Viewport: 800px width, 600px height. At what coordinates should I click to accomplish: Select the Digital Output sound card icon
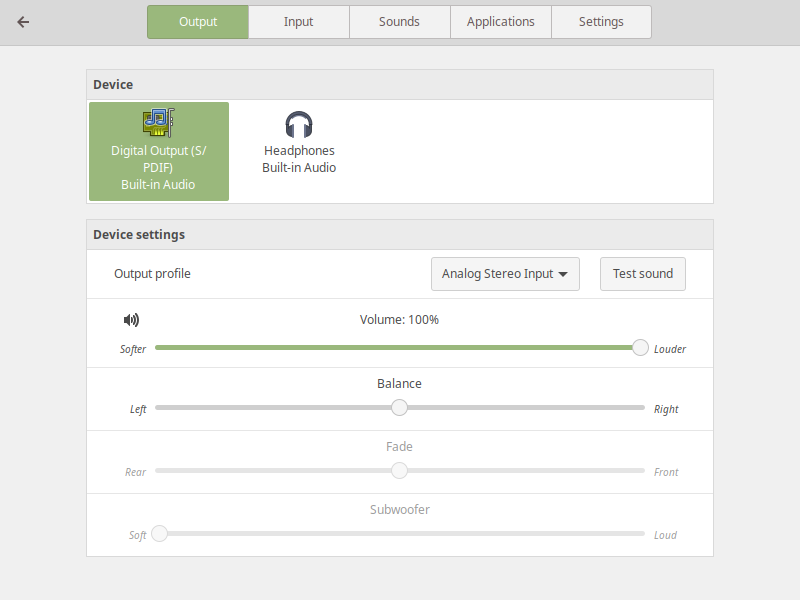point(159,122)
